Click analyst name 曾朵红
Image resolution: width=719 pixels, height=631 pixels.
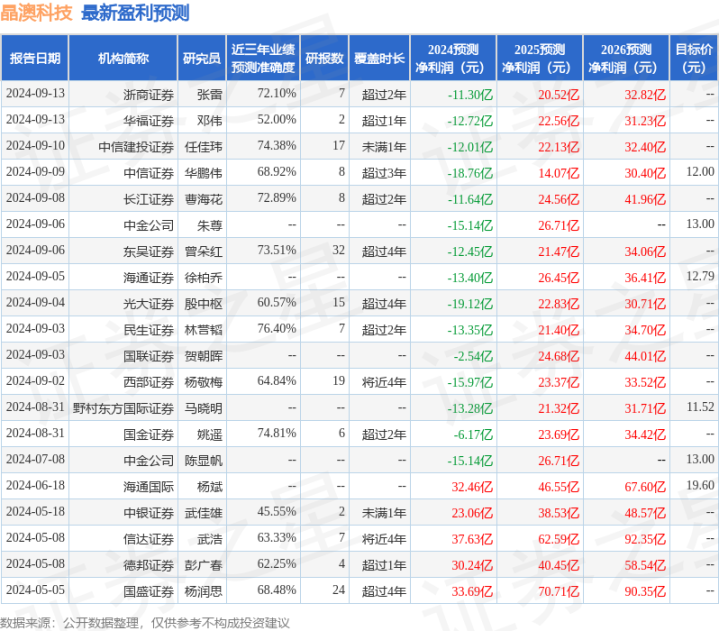[x=204, y=251]
